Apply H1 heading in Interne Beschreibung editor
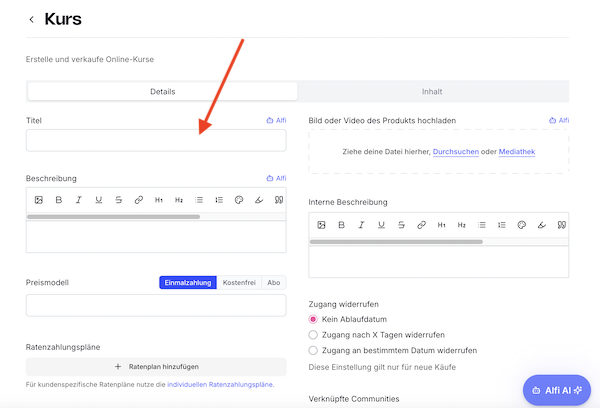600x408 pixels. (x=442, y=225)
